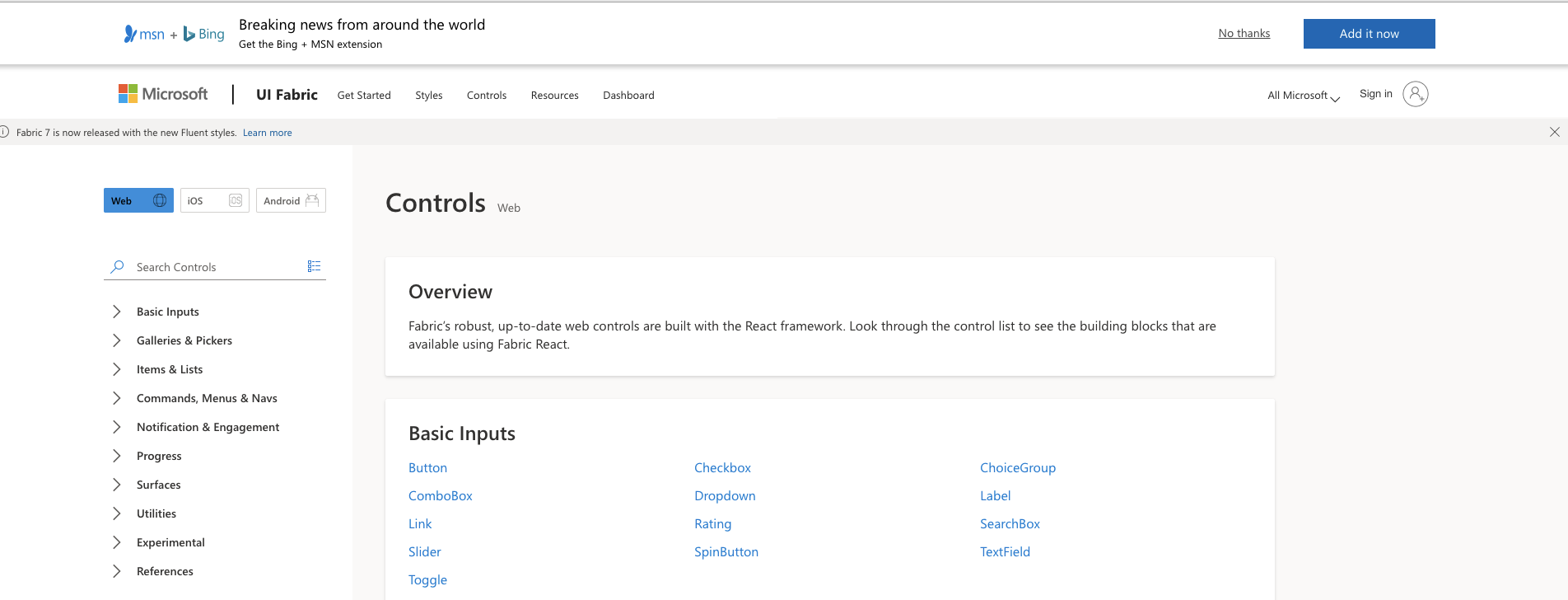Open the Slider control link

(x=425, y=552)
